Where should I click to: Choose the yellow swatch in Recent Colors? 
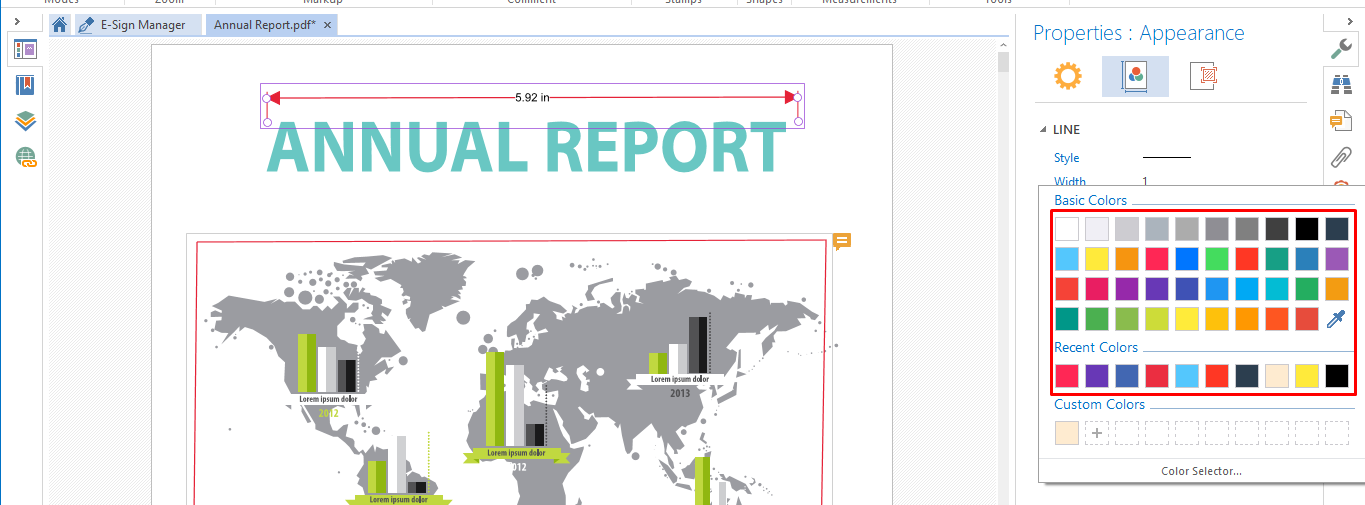[1307, 376]
